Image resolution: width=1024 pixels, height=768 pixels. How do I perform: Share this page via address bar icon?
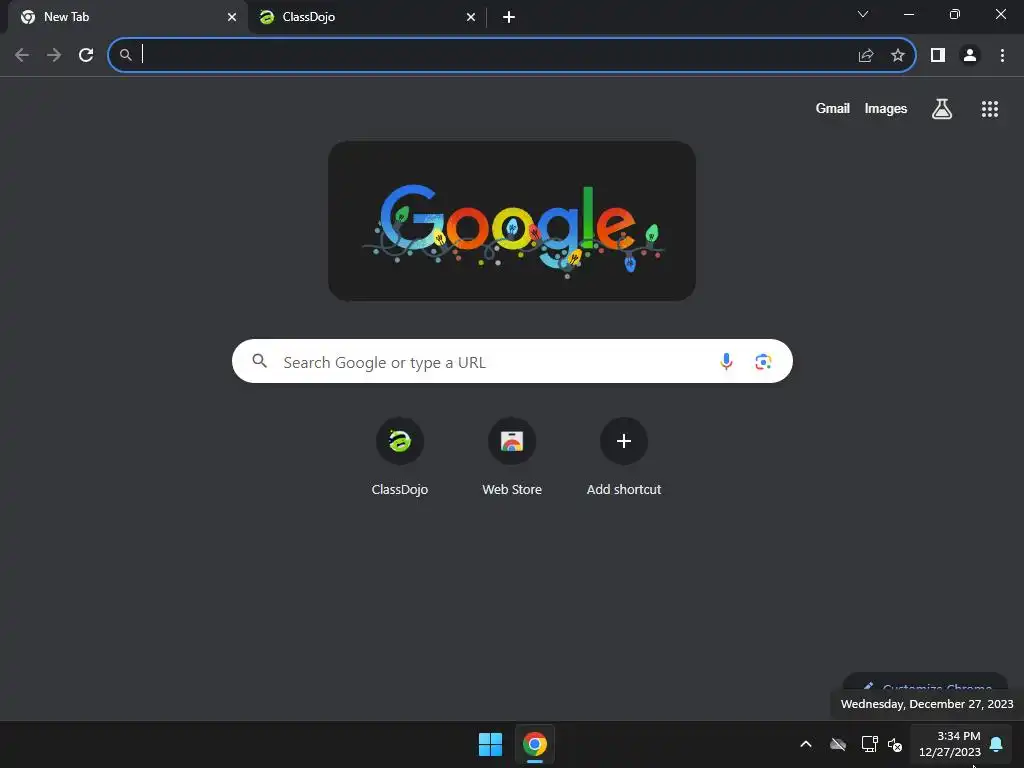(x=865, y=56)
